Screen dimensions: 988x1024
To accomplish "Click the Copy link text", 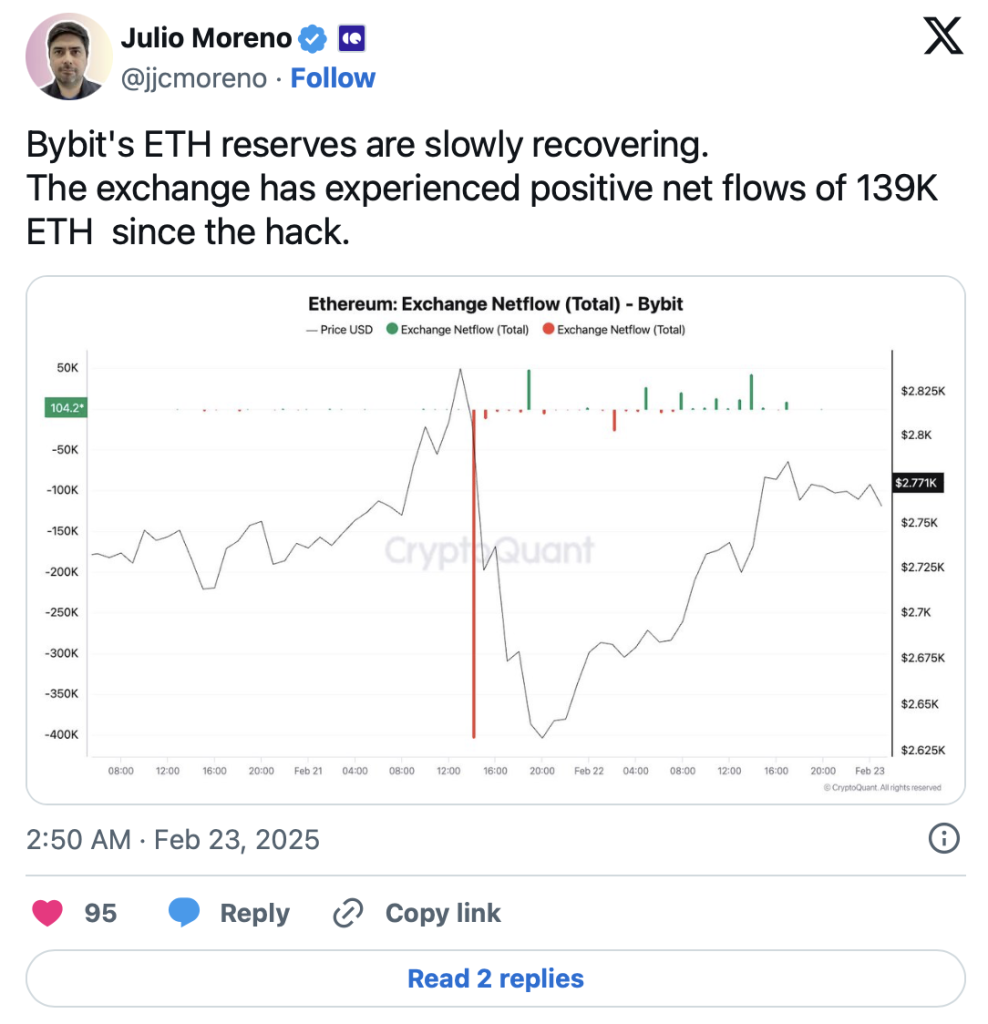I will 443,913.
